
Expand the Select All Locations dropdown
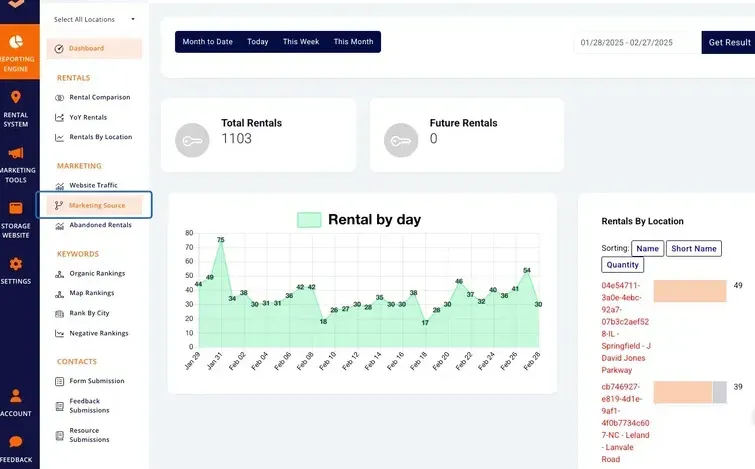94,20
